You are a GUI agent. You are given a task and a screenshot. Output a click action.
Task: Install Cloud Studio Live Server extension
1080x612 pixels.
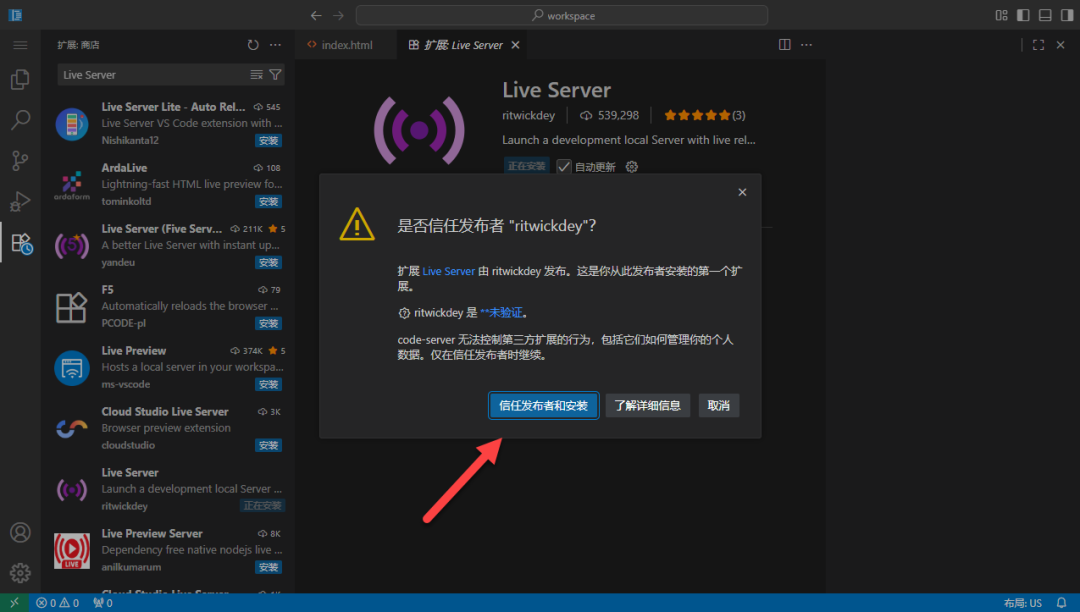click(268, 445)
